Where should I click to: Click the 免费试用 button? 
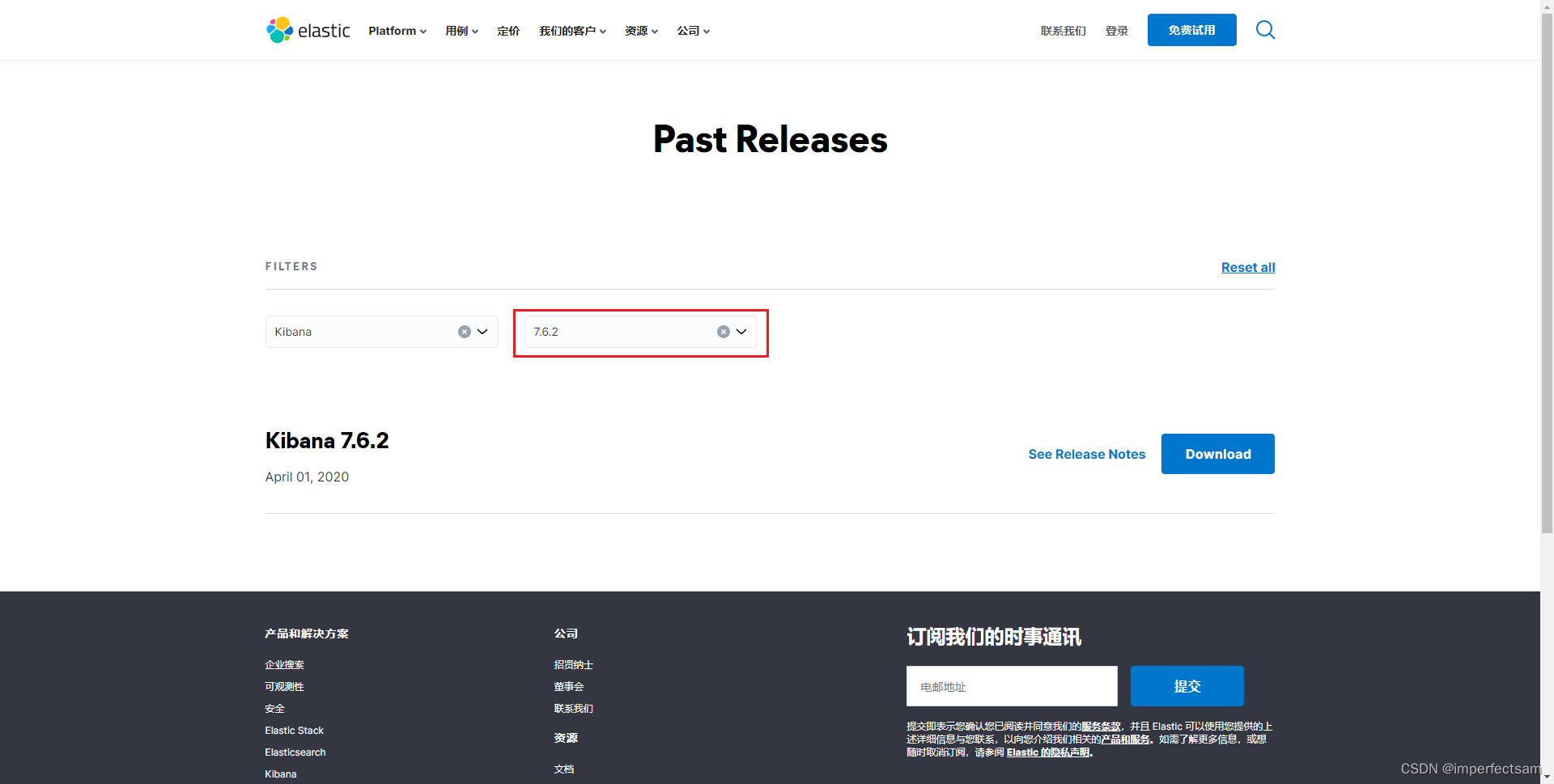pos(1192,30)
